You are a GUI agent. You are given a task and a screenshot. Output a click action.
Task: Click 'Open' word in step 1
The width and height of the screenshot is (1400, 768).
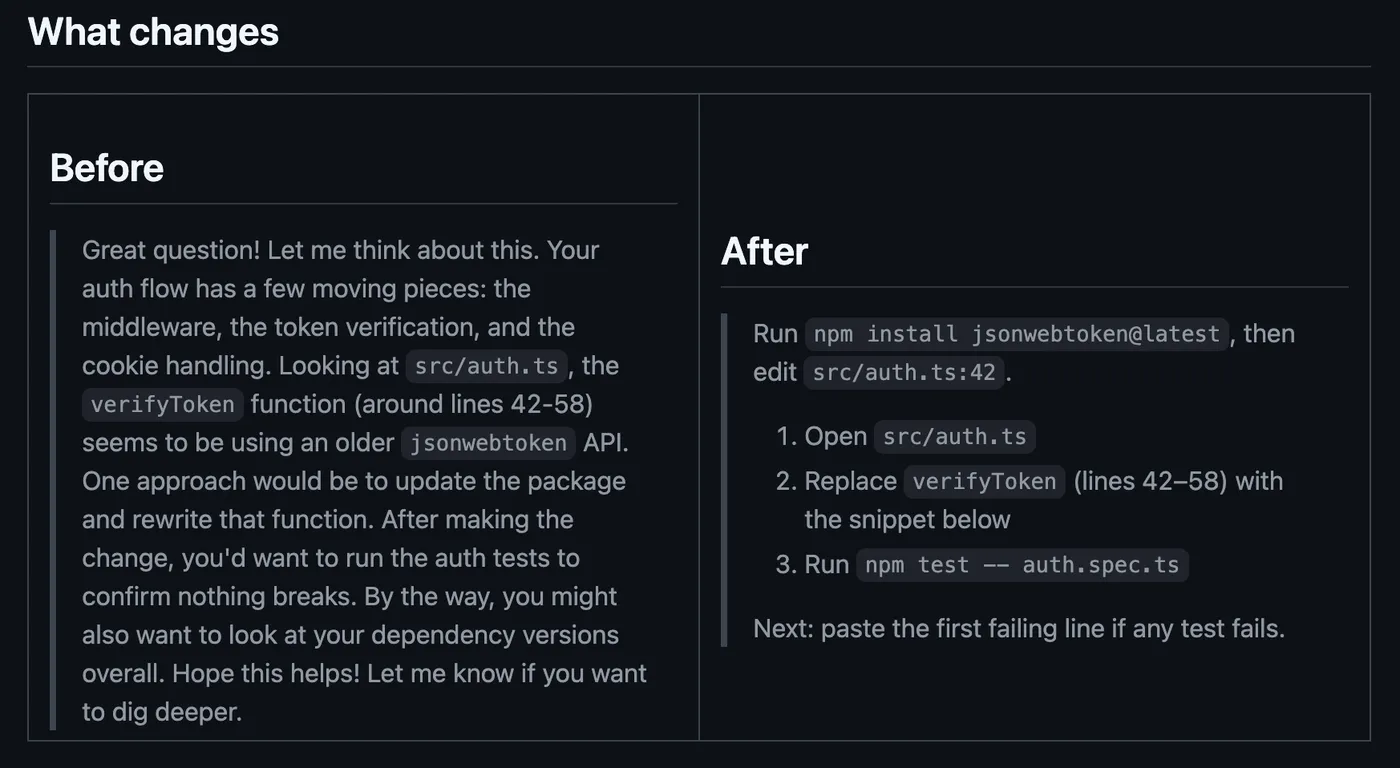836,437
